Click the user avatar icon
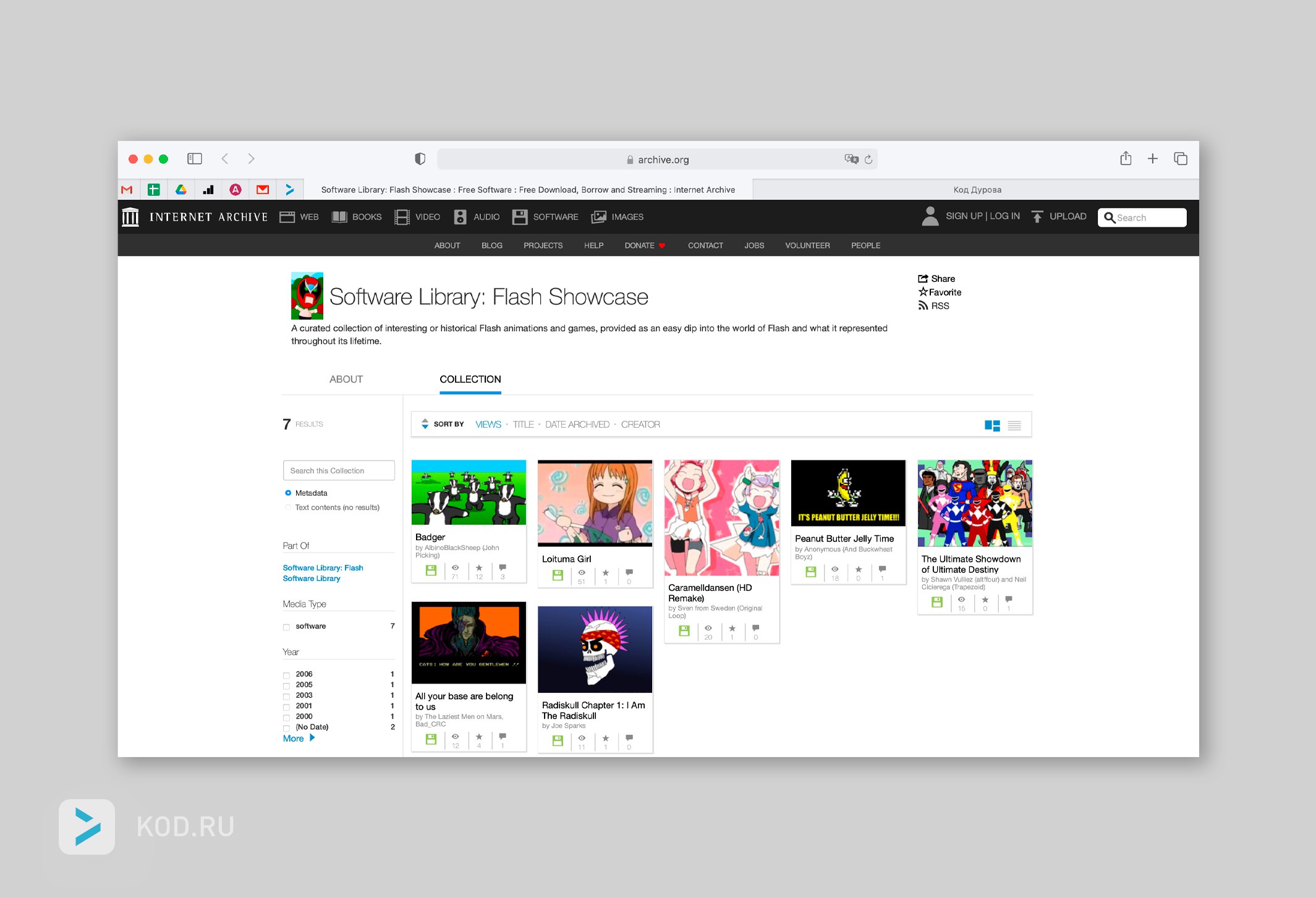1316x898 pixels. (x=930, y=216)
